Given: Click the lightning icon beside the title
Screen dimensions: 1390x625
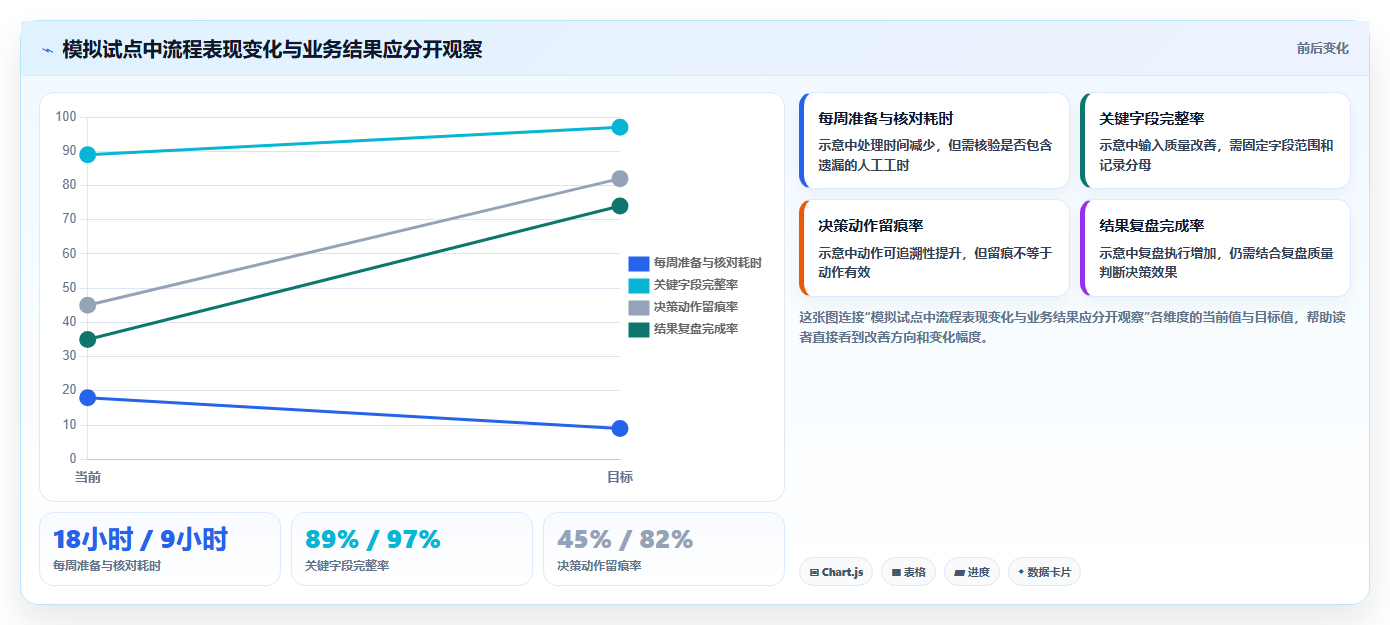Looking at the screenshot, I should pyautogui.click(x=47, y=50).
